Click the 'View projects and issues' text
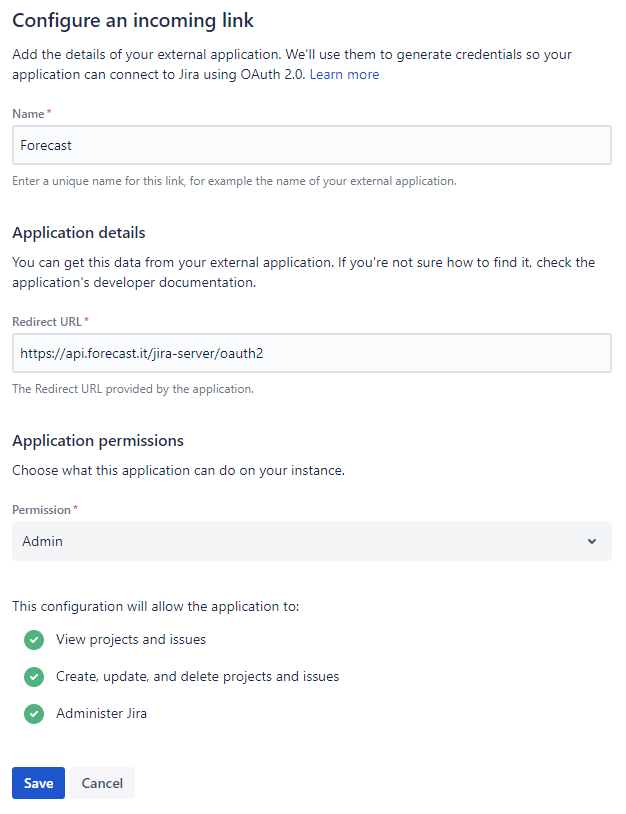The width and height of the screenshot is (626, 814). tap(131, 640)
